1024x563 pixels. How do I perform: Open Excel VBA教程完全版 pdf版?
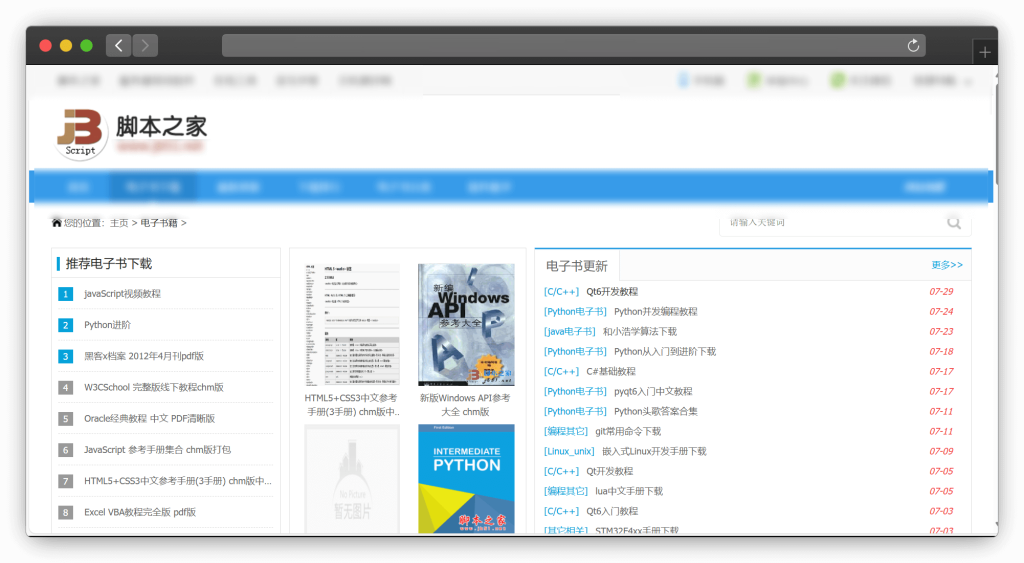click(140, 513)
